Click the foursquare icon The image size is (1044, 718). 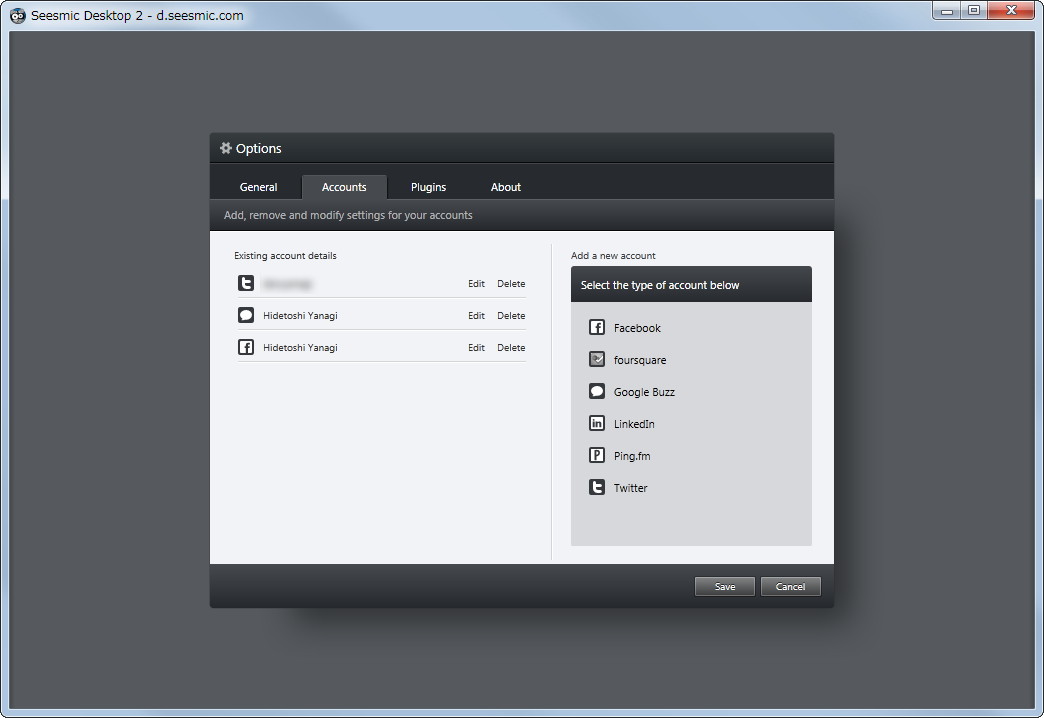click(597, 359)
